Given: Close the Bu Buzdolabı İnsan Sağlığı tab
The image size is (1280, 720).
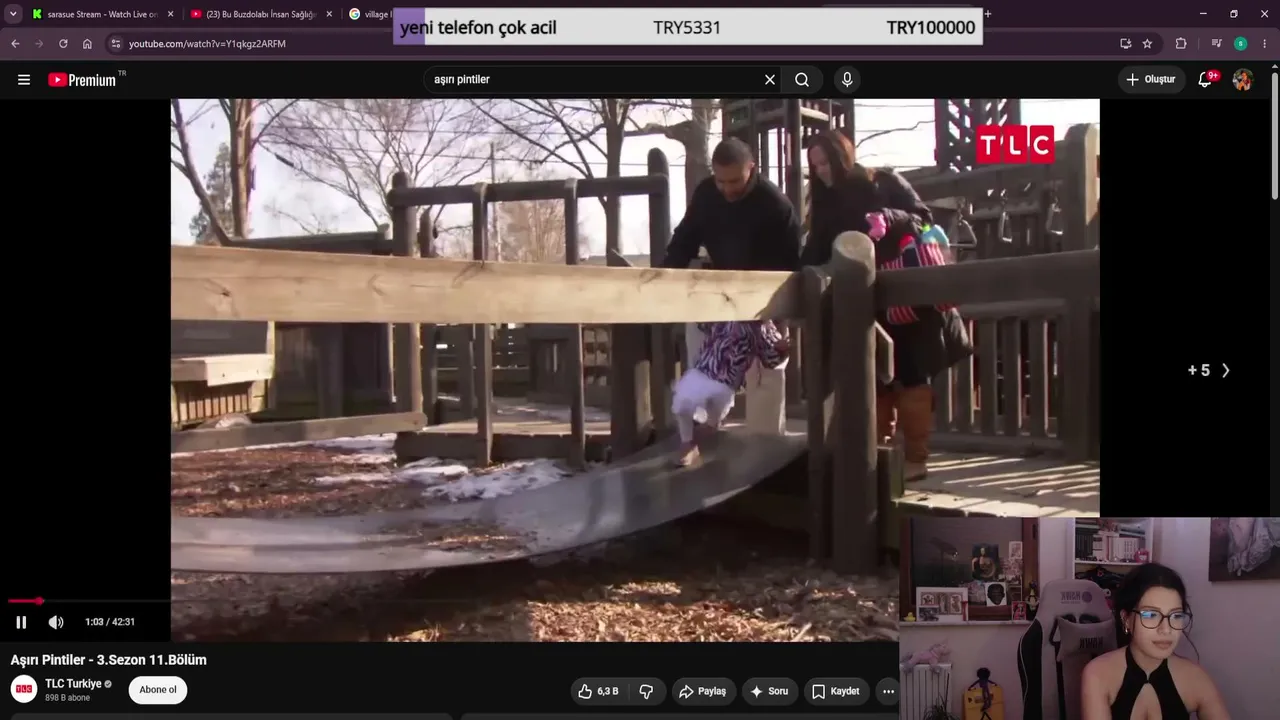Looking at the screenshot, I should 329,14.
